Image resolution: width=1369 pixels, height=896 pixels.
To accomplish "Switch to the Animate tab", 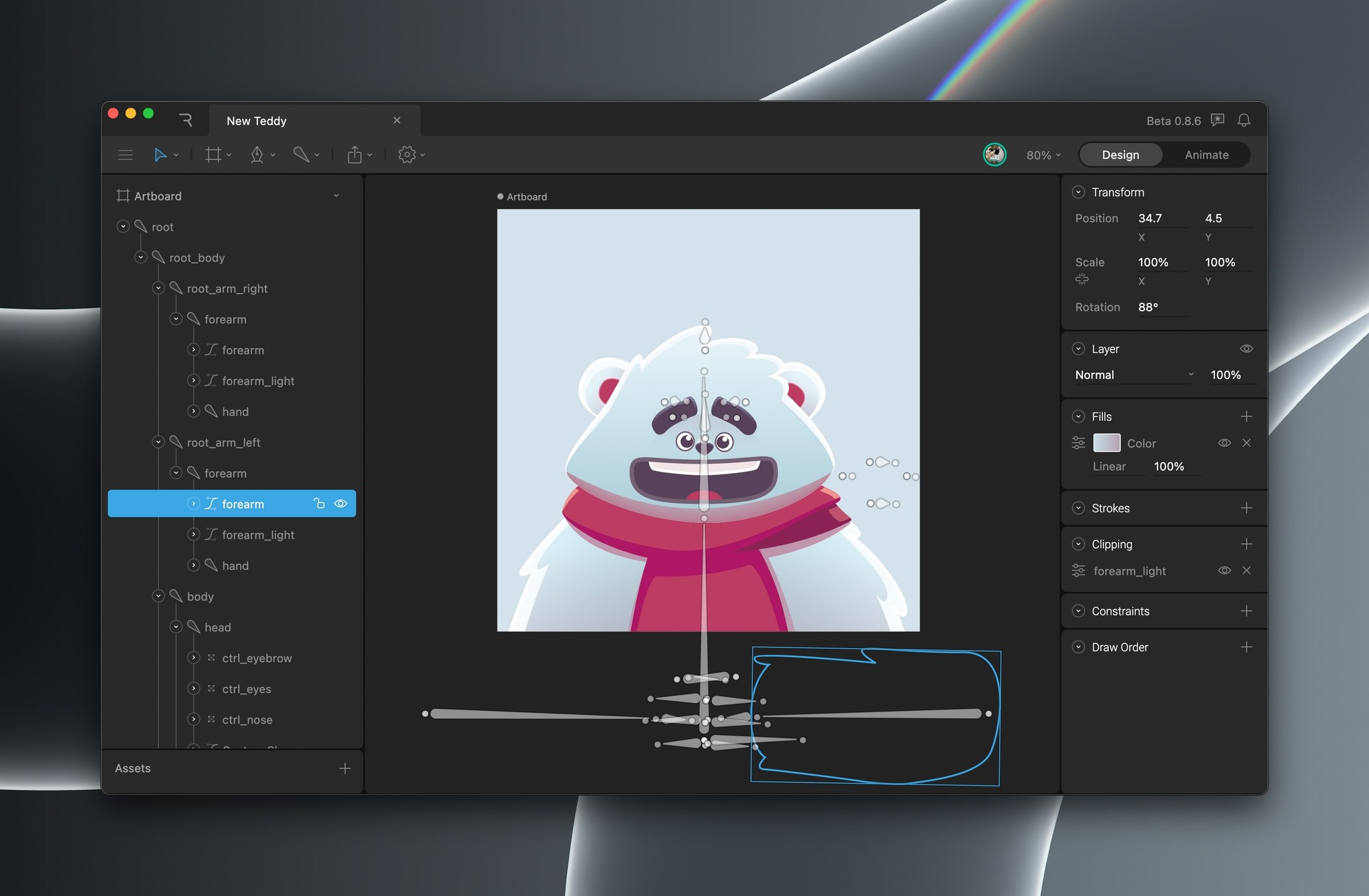I will (x=1205, y=154).
